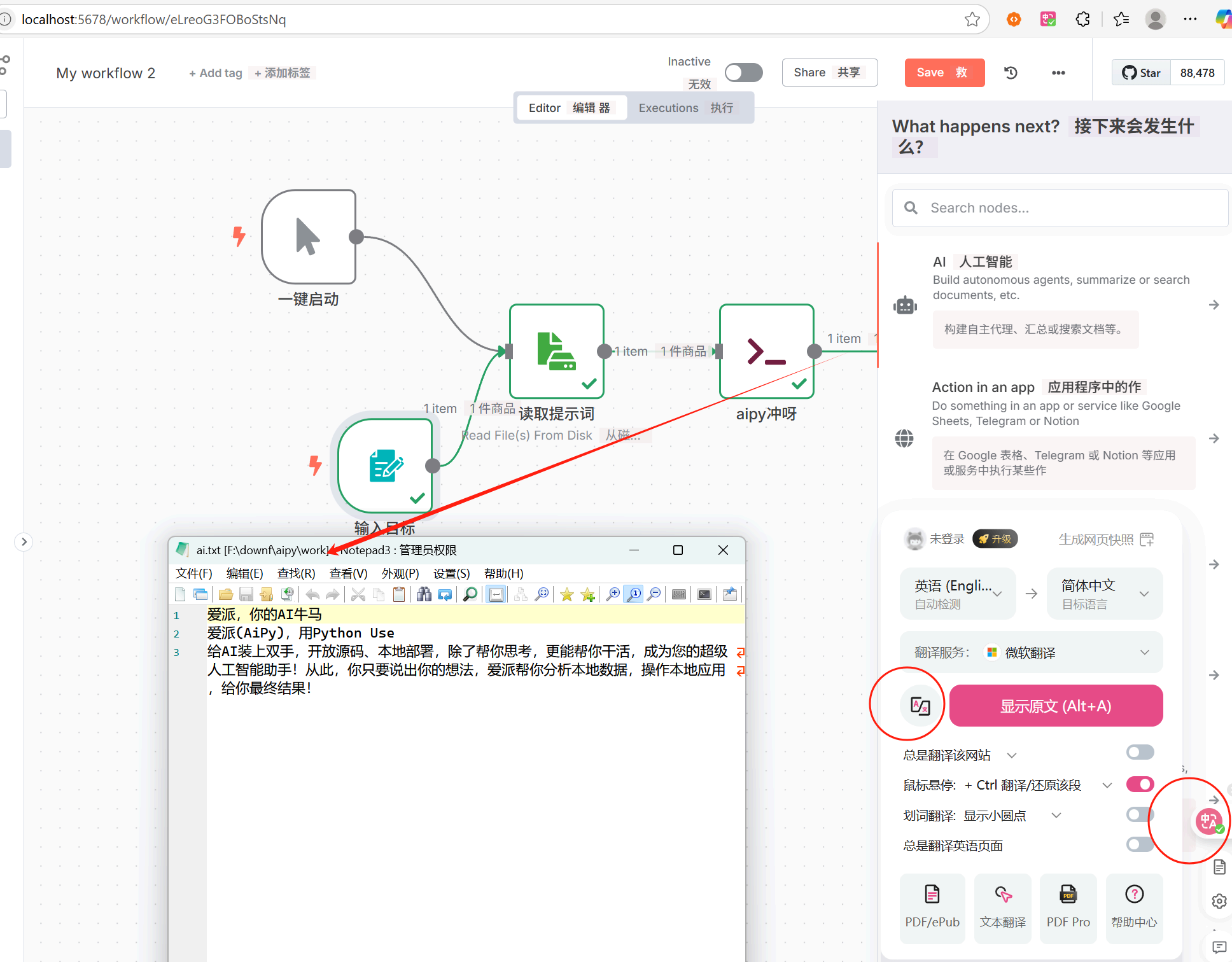Screen dimensions: 1232x962
Task: Select the 读取提示词 read file node
Action: click(557, 351)
